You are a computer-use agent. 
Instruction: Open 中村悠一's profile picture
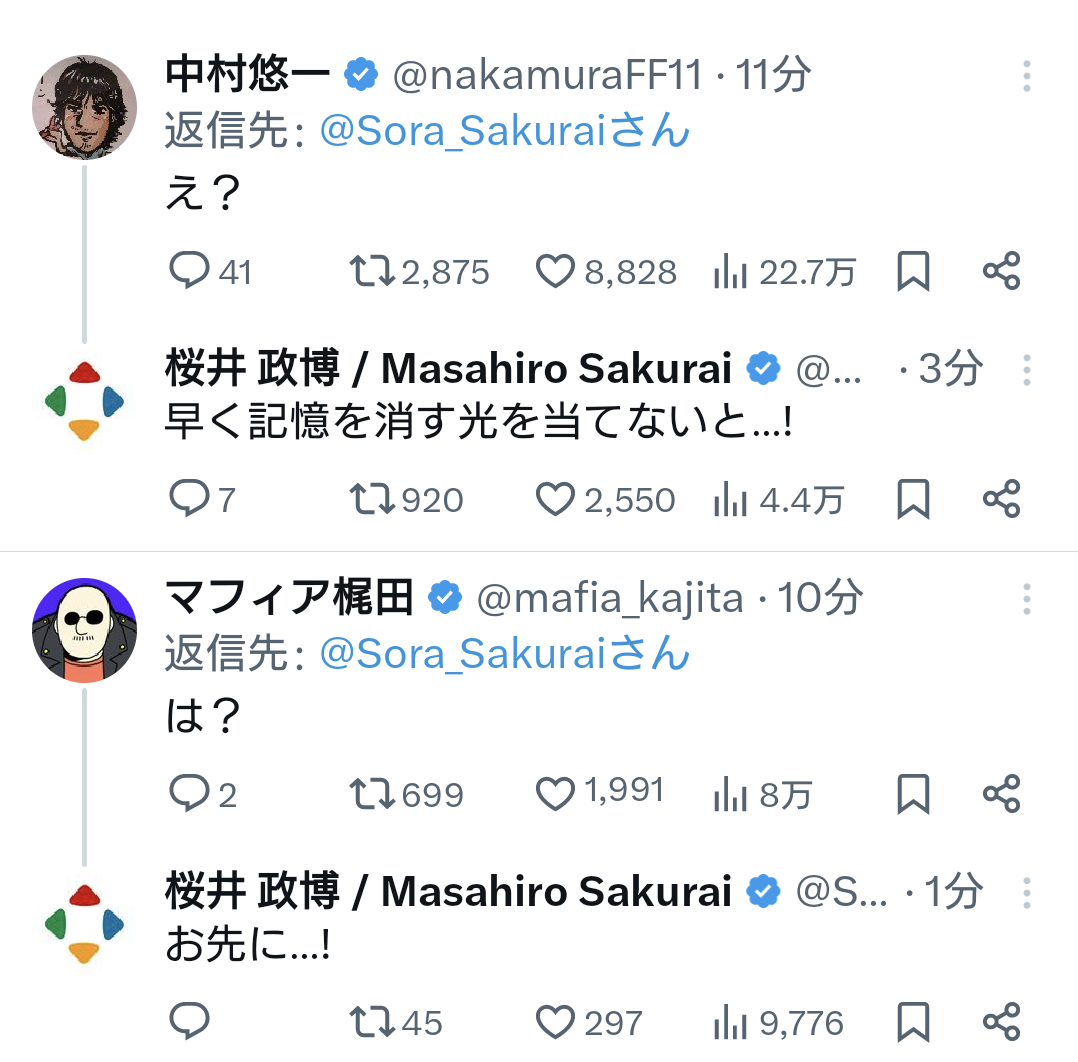pos(84,107)
